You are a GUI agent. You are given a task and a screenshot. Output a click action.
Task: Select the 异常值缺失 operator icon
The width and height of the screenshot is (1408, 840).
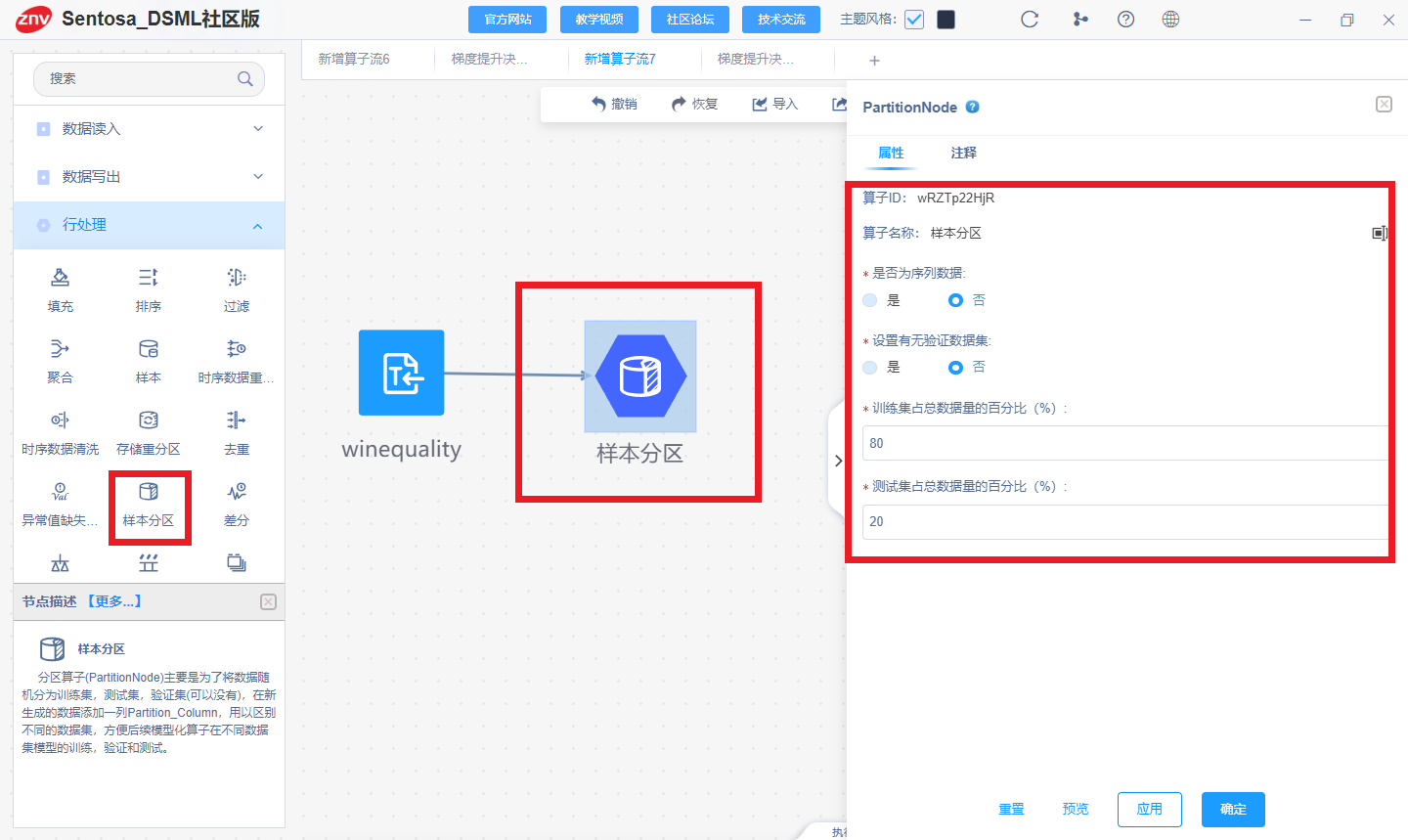60,492
